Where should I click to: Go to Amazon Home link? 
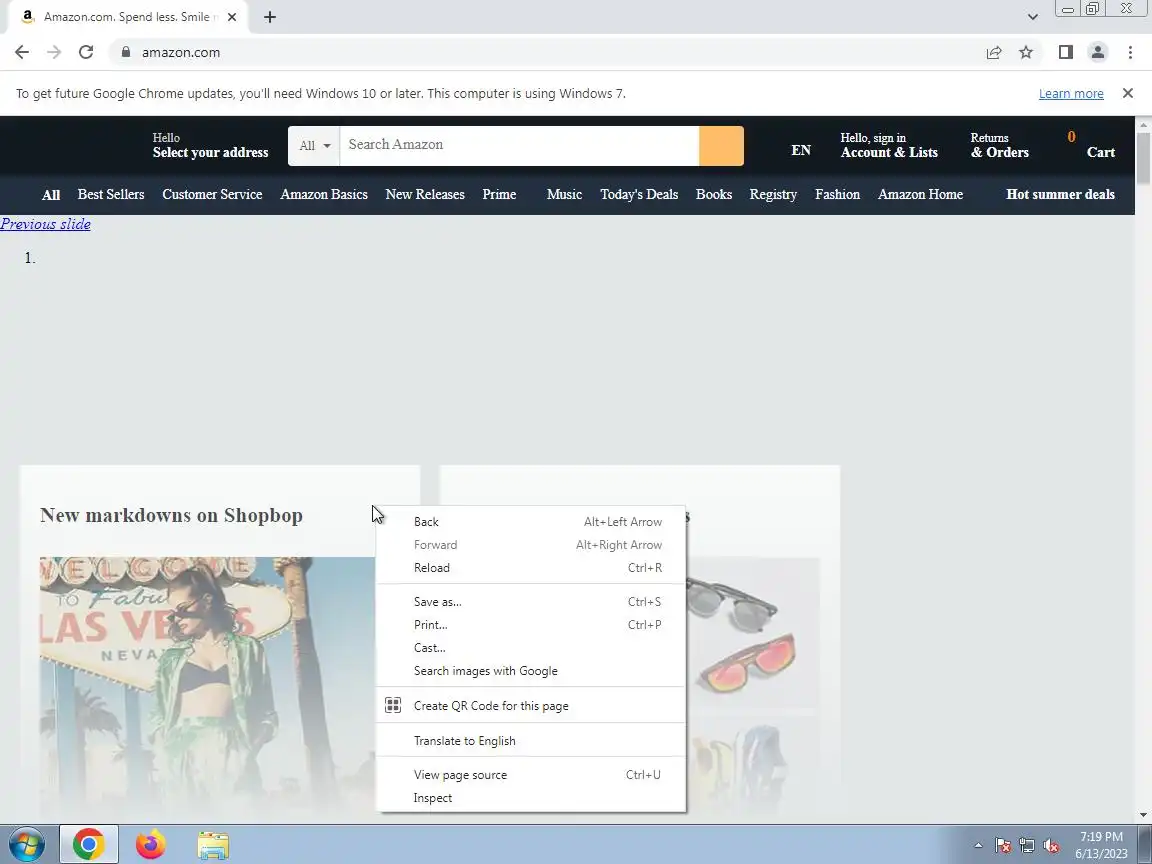(x=921, y=195)
